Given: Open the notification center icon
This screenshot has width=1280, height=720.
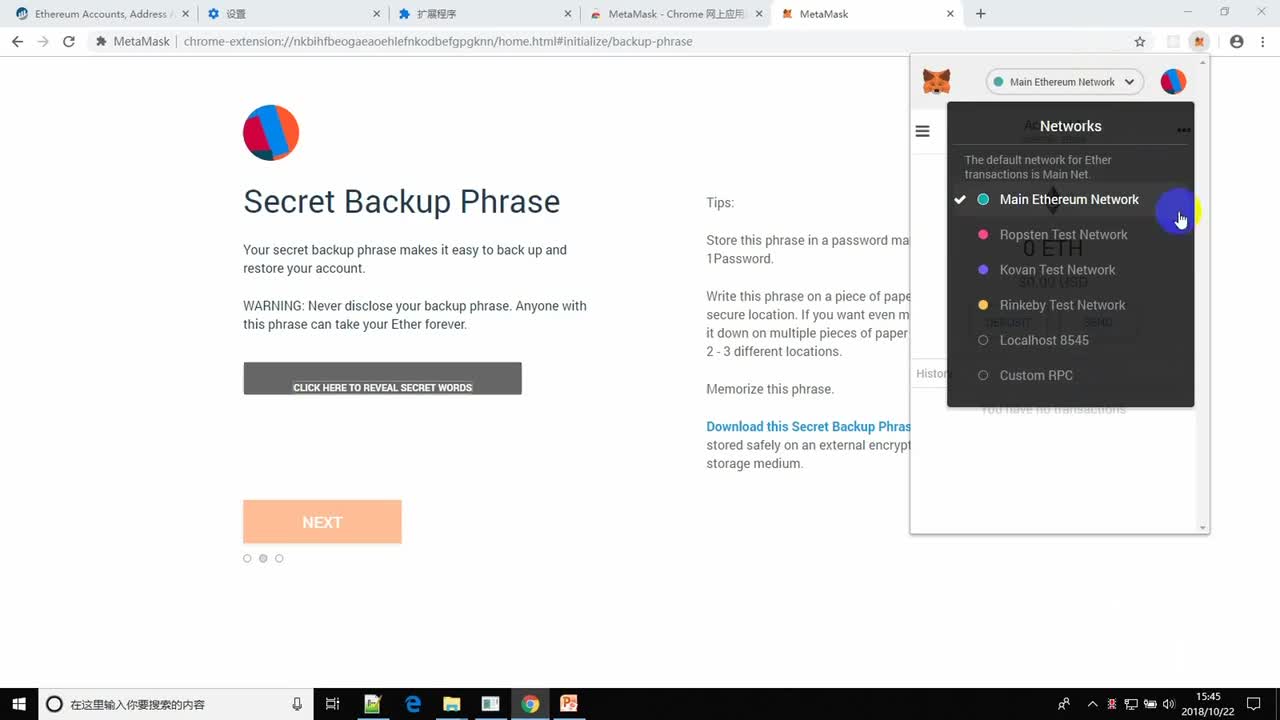Looking at the screenshot, I should [x=1253, y=704].
